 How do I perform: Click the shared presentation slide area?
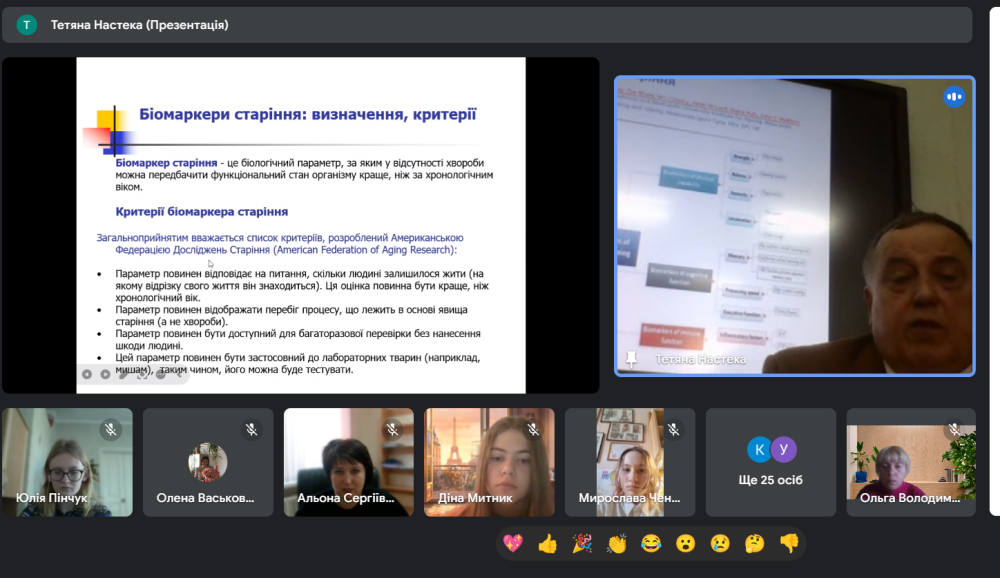coord(301,225)
